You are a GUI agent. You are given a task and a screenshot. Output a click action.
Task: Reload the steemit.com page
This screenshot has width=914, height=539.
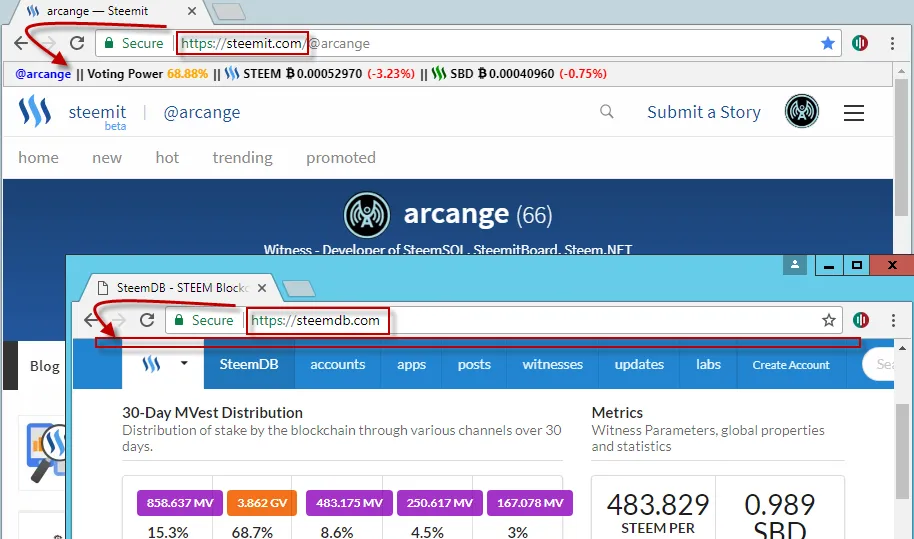[x=77, y=43]
